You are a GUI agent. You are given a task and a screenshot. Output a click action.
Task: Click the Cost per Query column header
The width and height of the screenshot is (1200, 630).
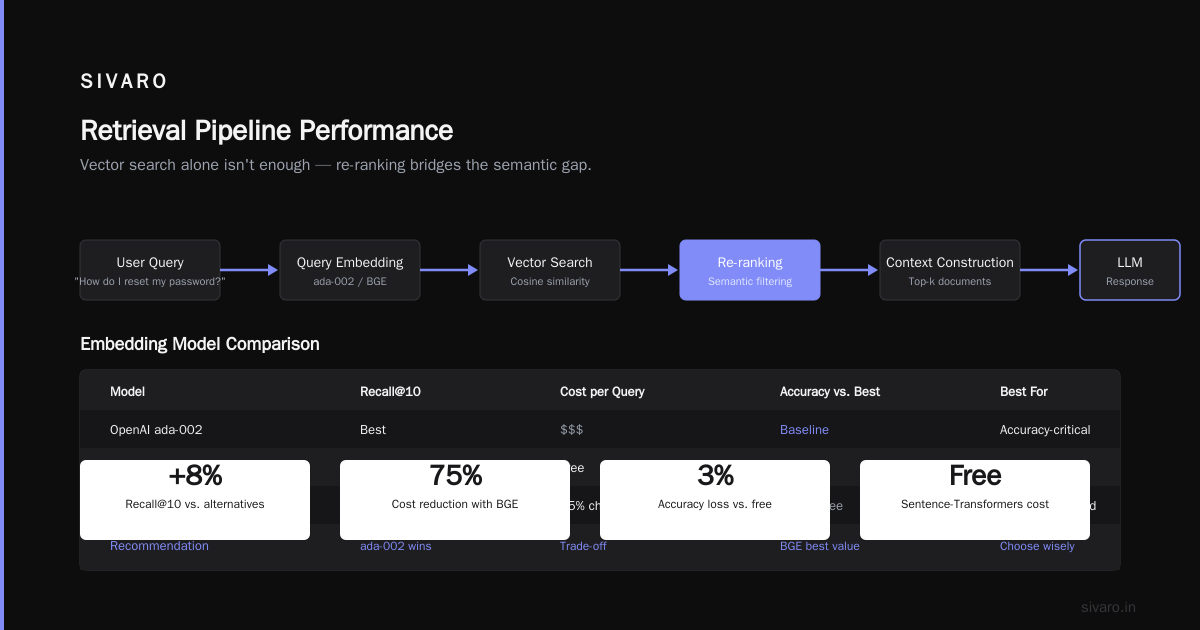tap(602, 391)
